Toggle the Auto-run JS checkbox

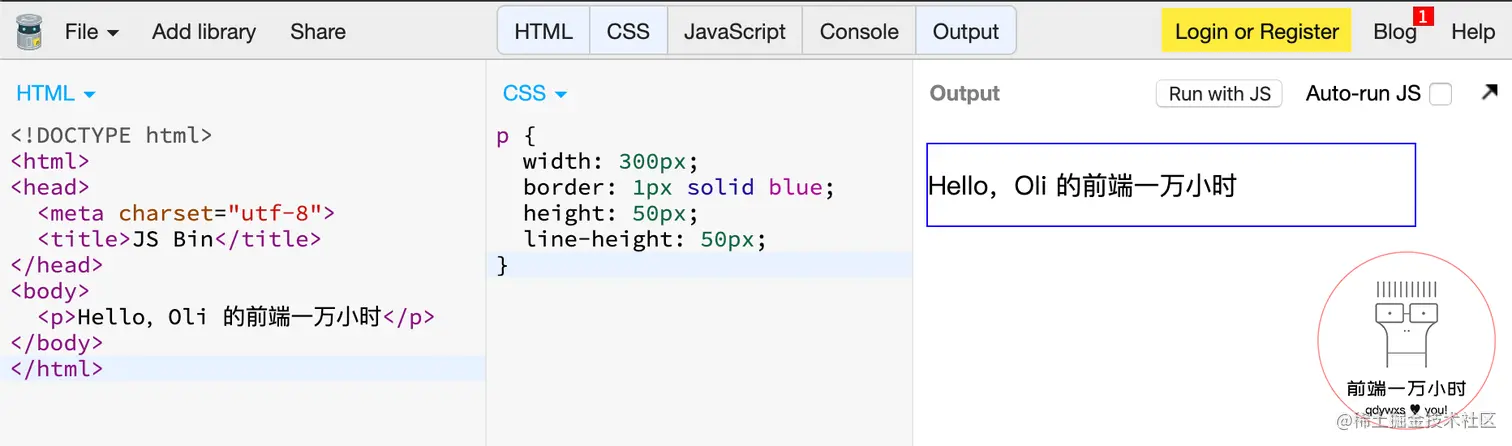[x=1440, y=94]
